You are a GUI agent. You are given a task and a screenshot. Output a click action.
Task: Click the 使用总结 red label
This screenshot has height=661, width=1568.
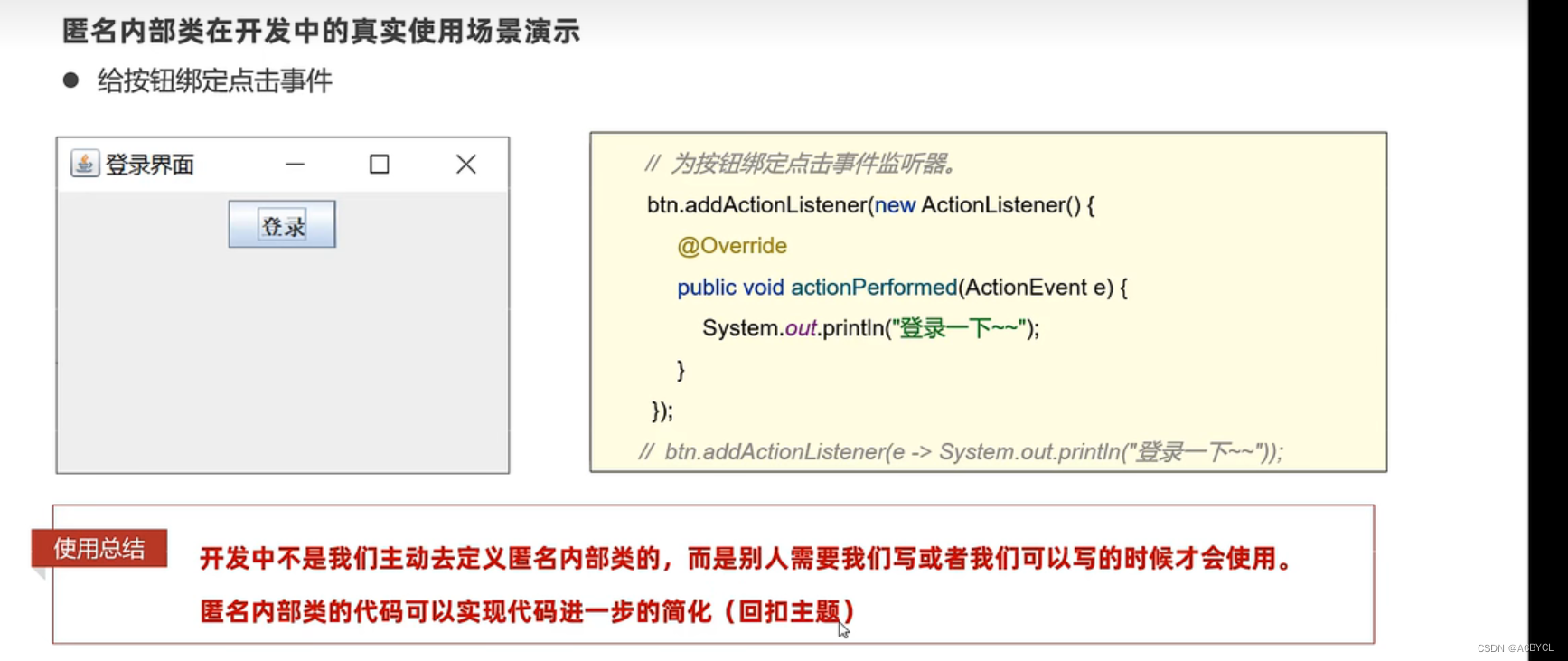click(99, 548)
